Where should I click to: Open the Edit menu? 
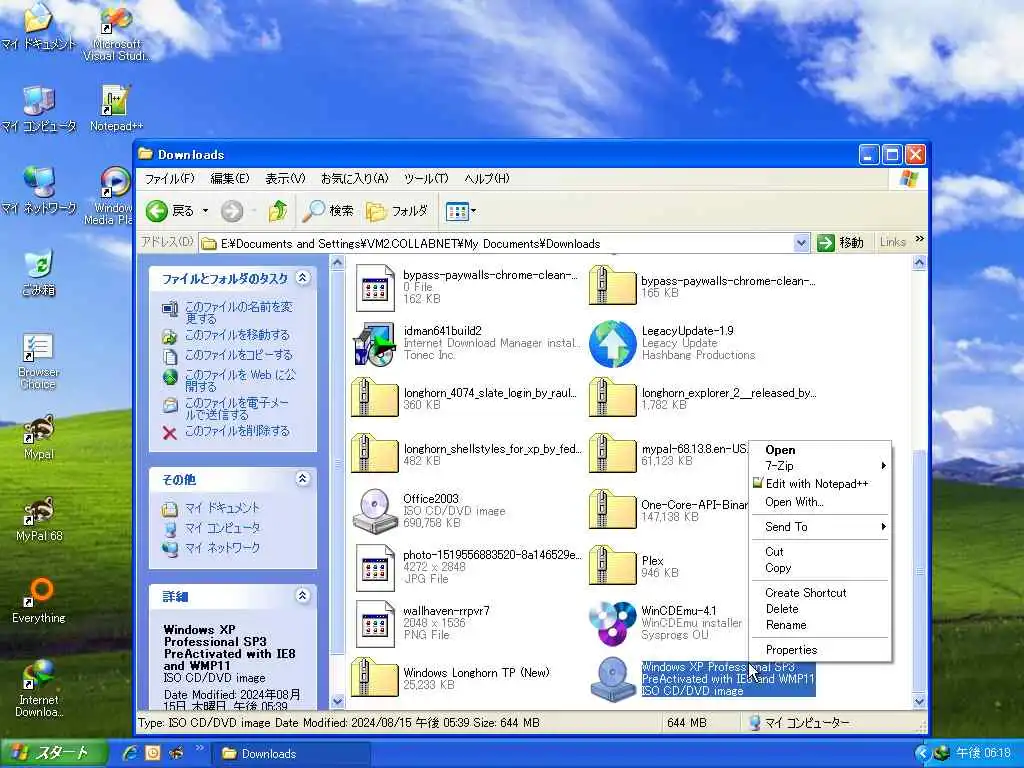pyautogui.click(x=229, y=178)
